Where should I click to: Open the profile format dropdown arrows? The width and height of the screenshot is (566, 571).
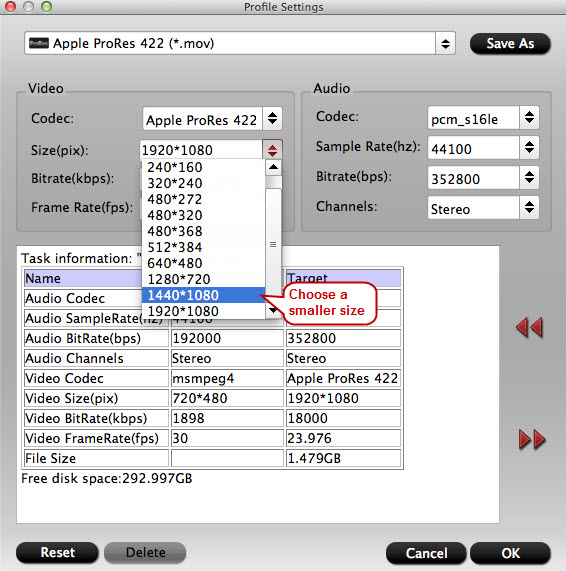(445, 44)
